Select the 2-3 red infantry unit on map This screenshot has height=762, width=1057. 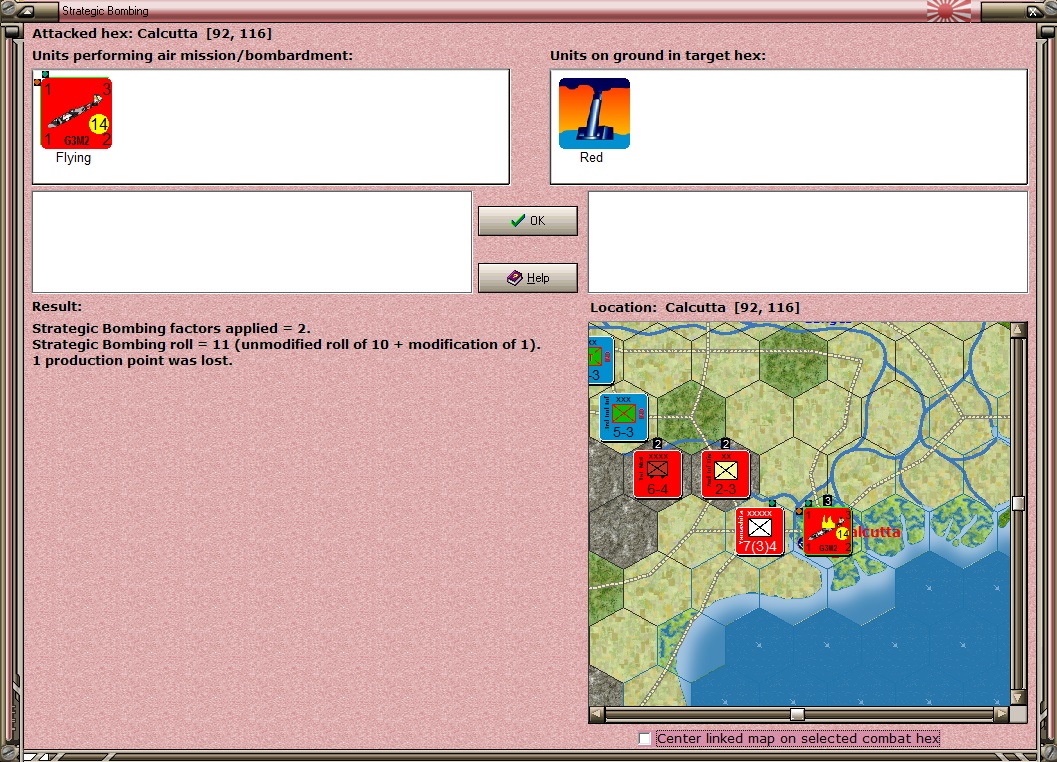pyautogui.click(x=725, y=475)
